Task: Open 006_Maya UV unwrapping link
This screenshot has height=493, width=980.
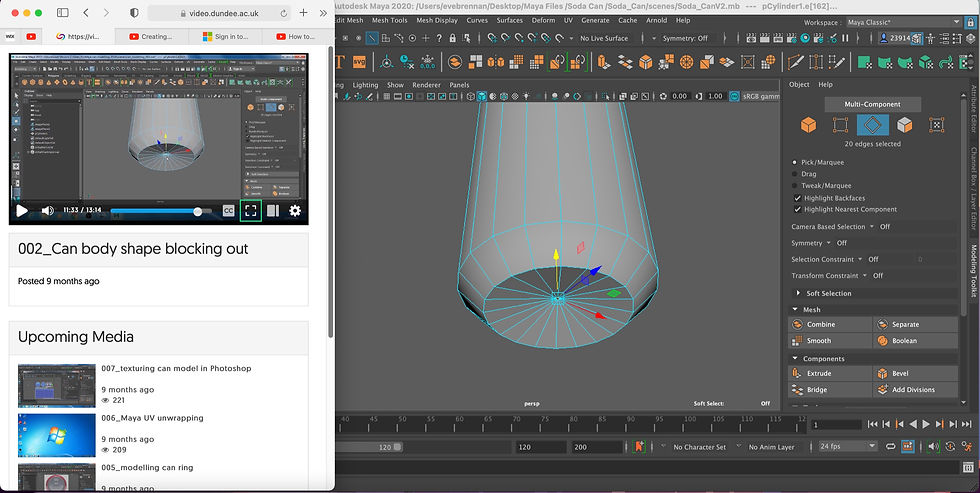Action: (x=152, y=417)
